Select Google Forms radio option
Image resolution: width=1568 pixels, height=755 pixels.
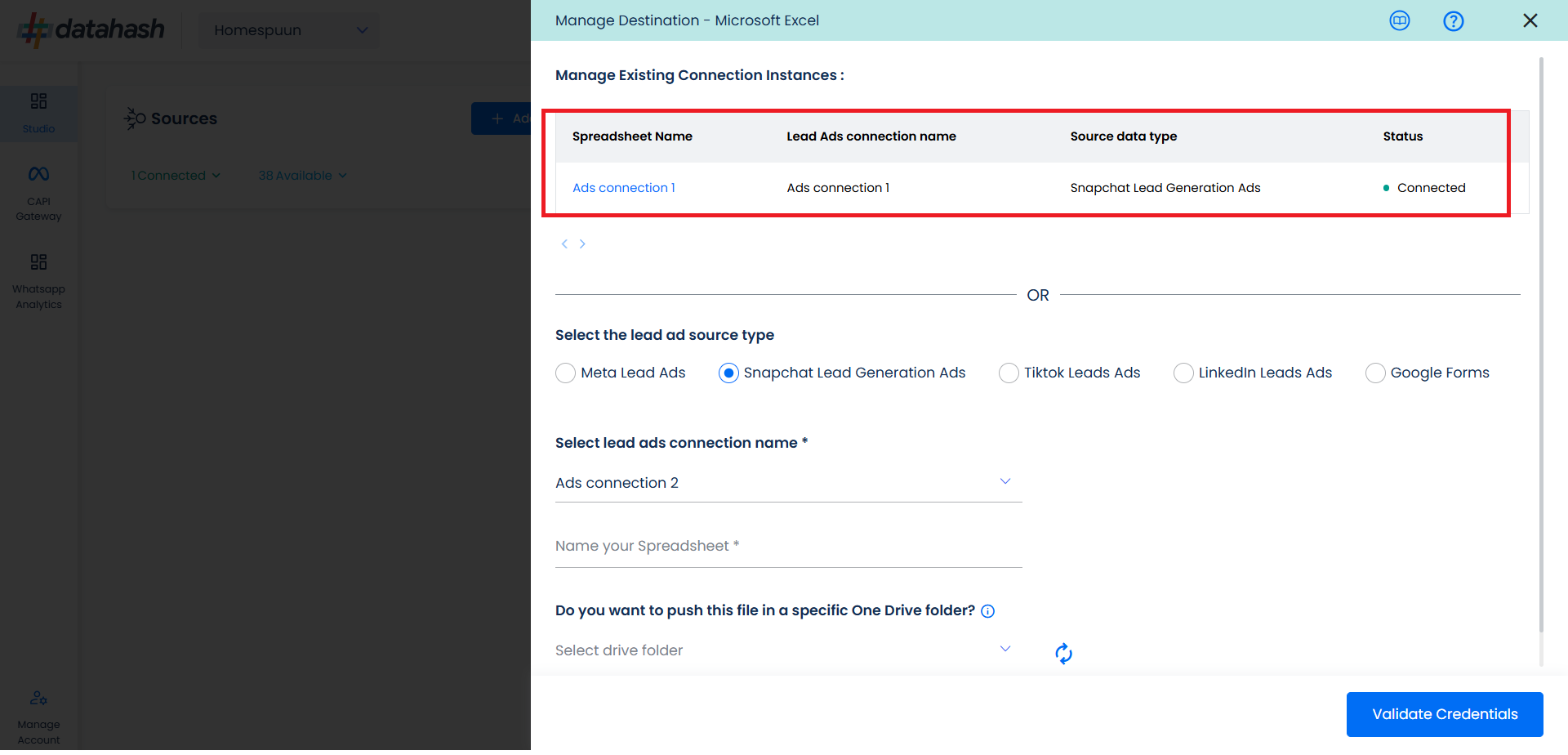[1375, 373]
